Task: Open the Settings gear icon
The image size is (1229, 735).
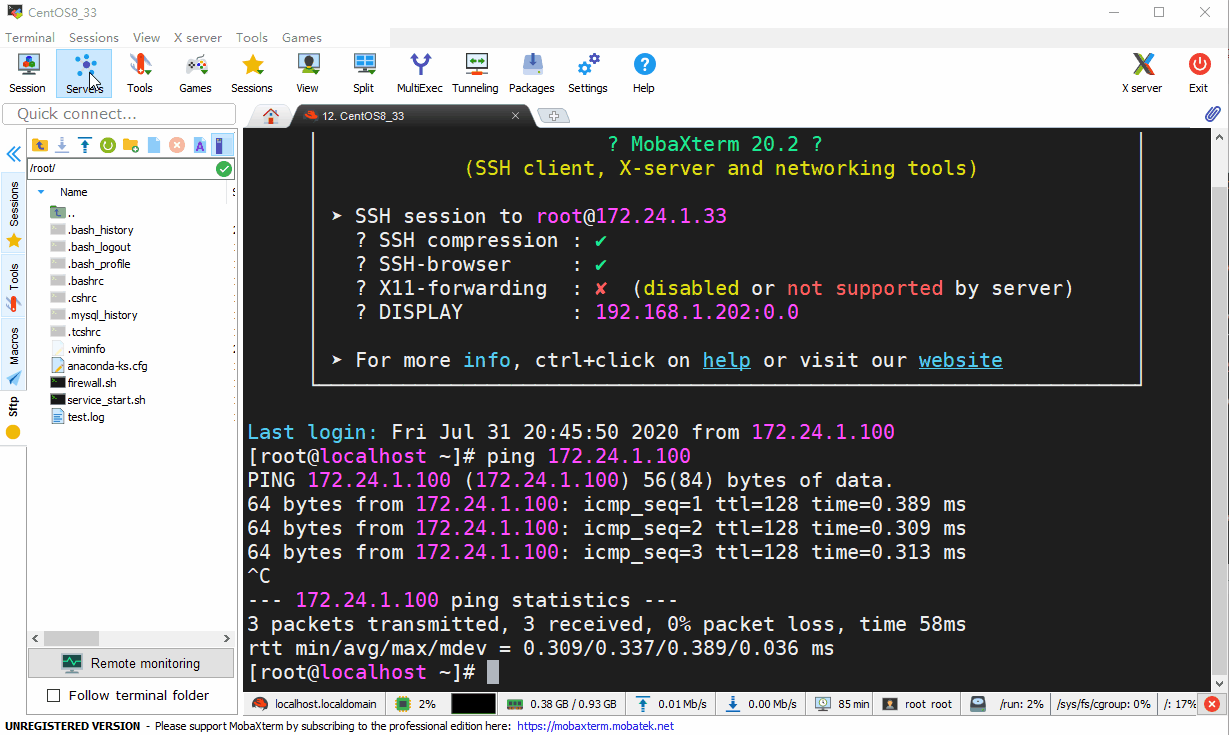Action: pos(588,73)
